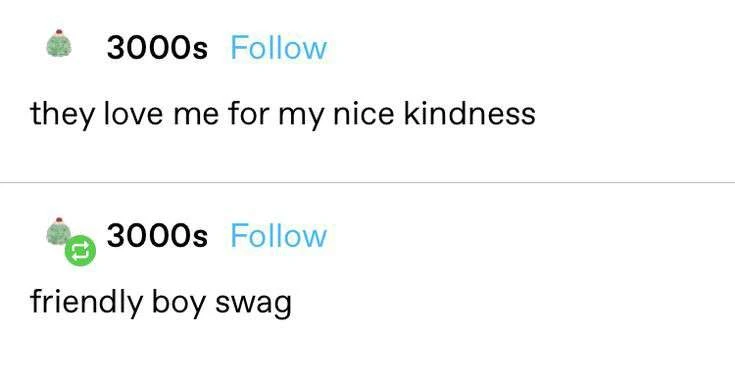Viewport: 735px width, 381px height.
Task: Click the word 'they' starting the first post
Action: click(62, 115)
